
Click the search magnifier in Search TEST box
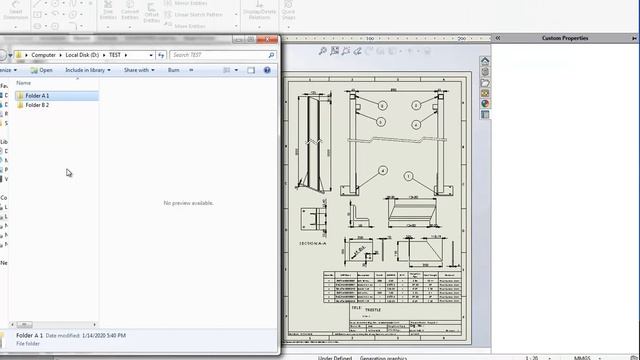(x=271, y=55)
